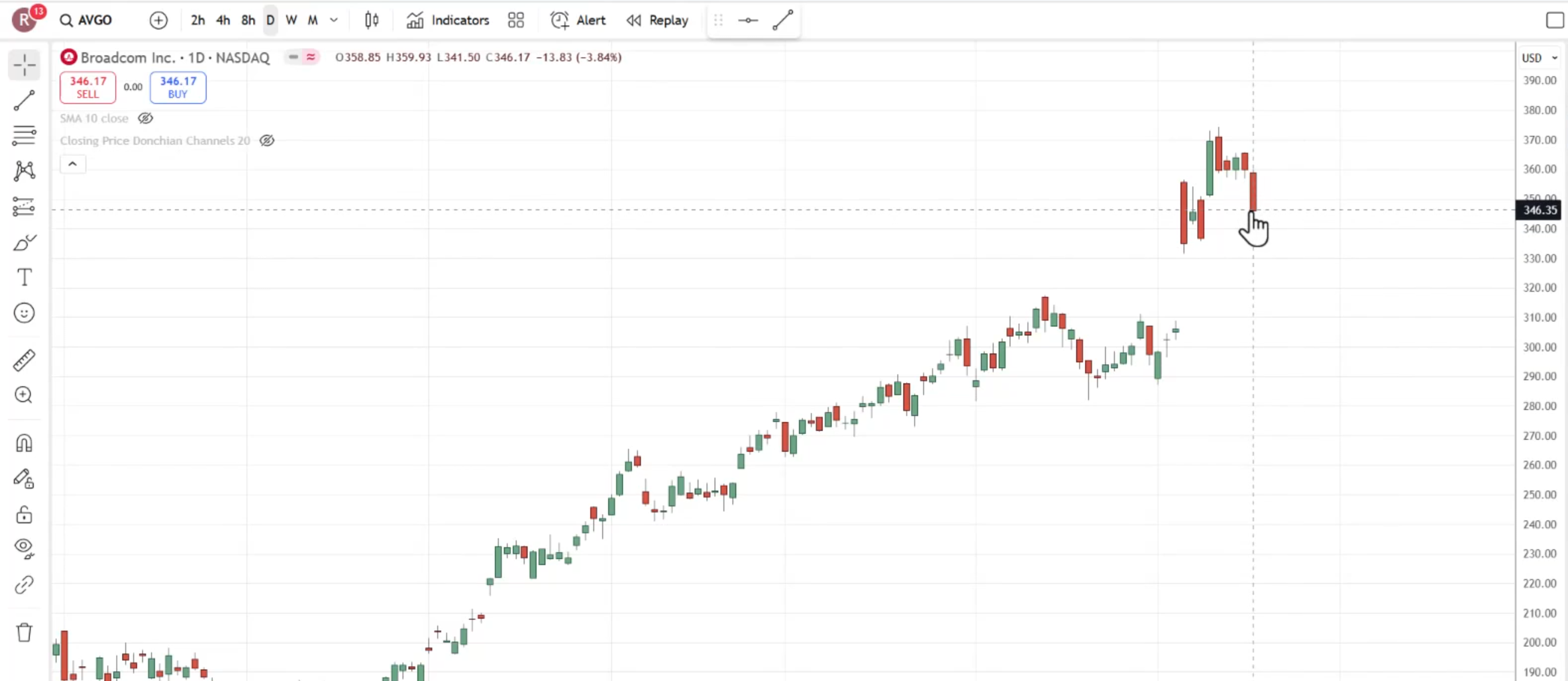Open the indicator templates grid icon
The image size is (1568, 681).
(516, 21)
